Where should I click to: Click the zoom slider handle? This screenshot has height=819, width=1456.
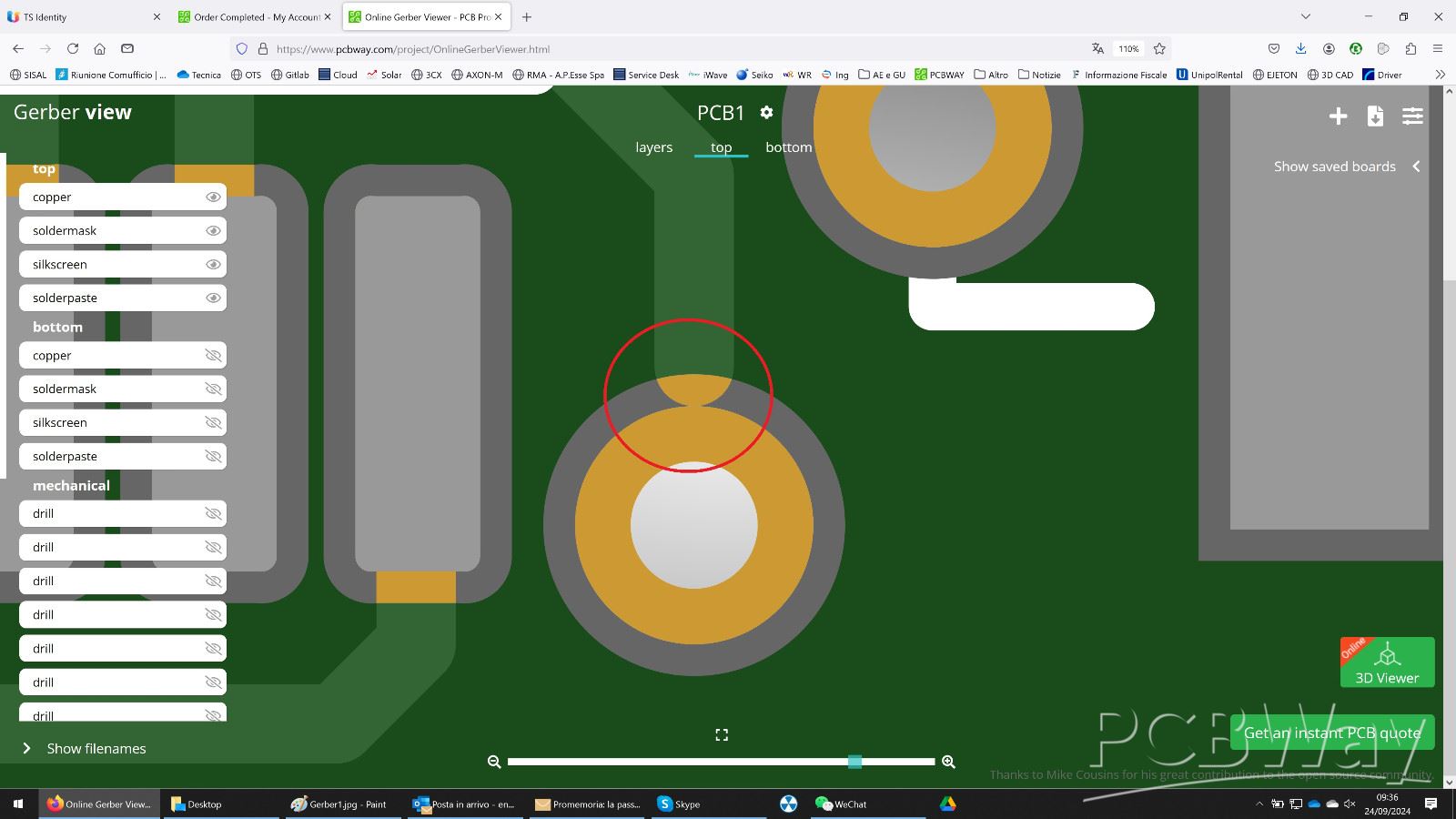click(x=854, y=762)
